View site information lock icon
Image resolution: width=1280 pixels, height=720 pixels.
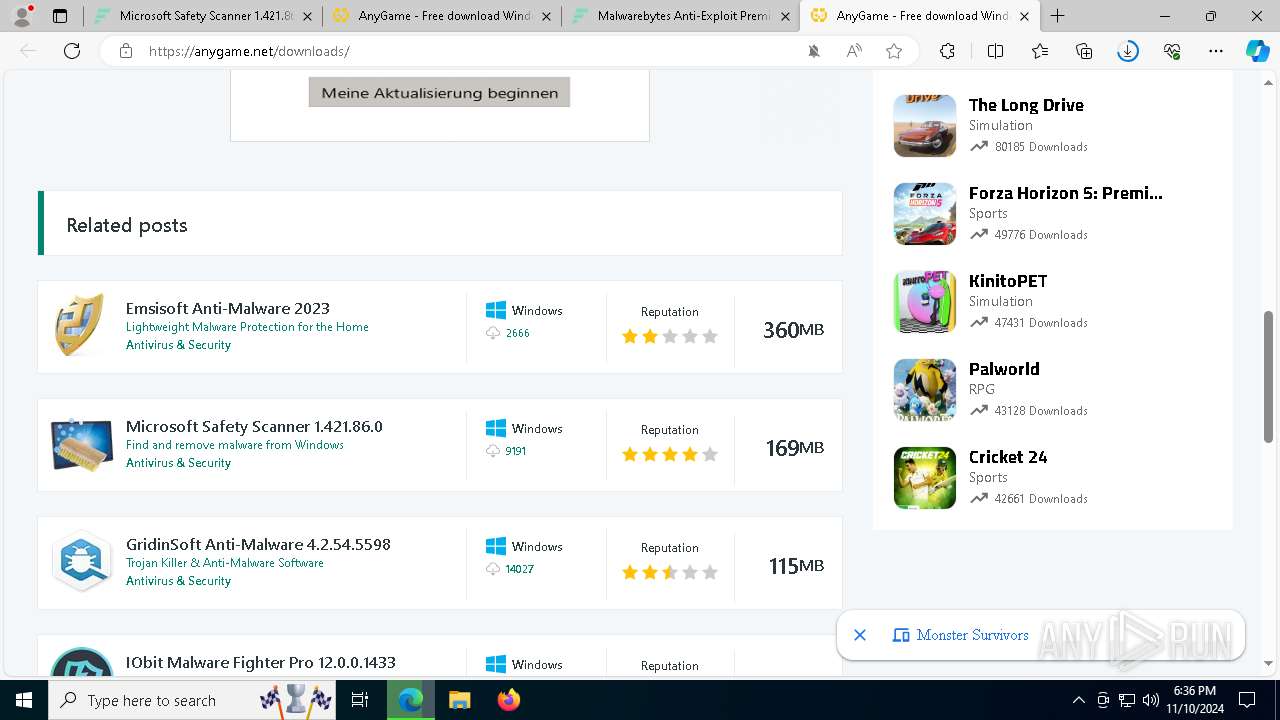pos(126,51)
